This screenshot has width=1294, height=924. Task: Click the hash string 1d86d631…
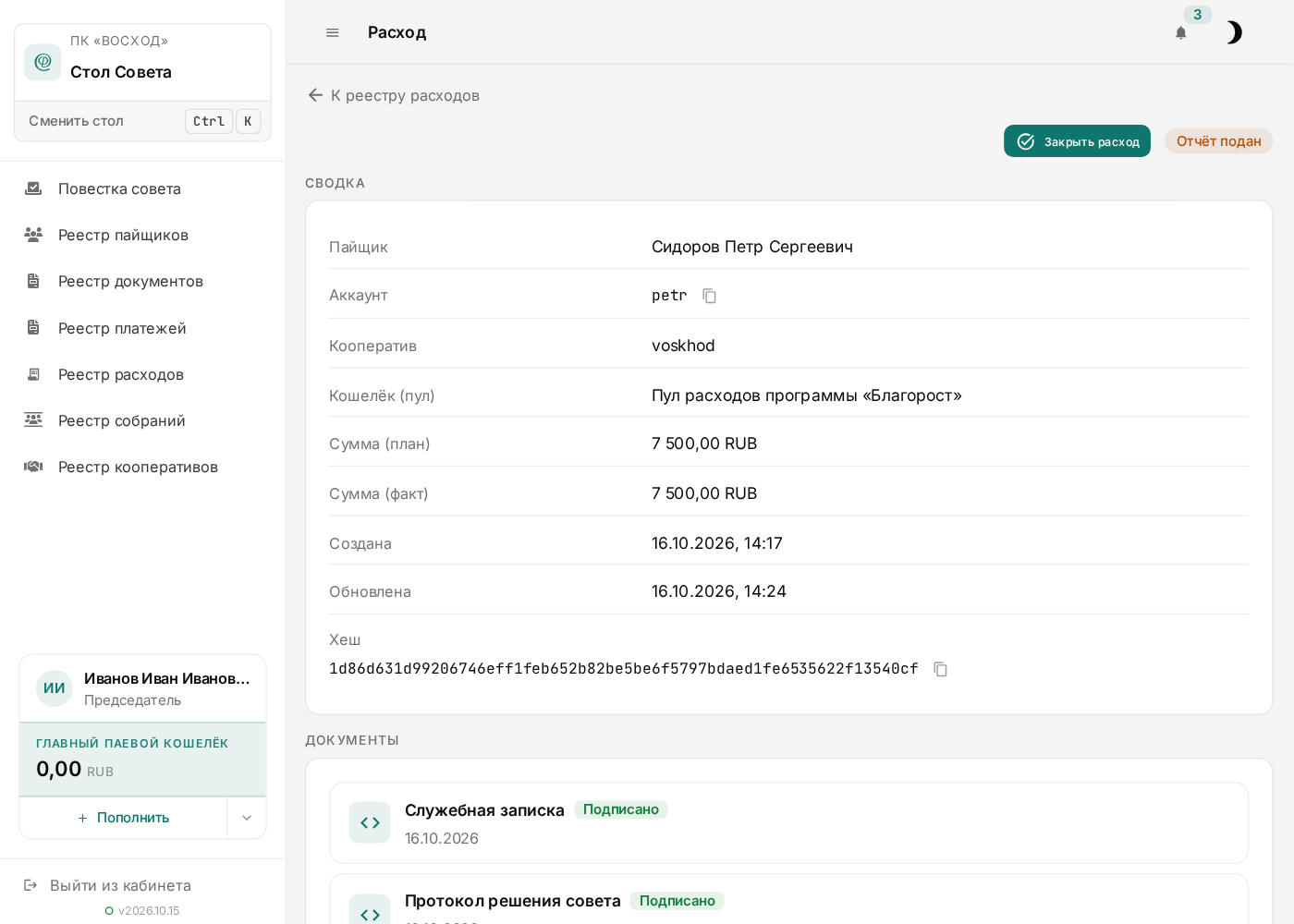click(624, 668)
